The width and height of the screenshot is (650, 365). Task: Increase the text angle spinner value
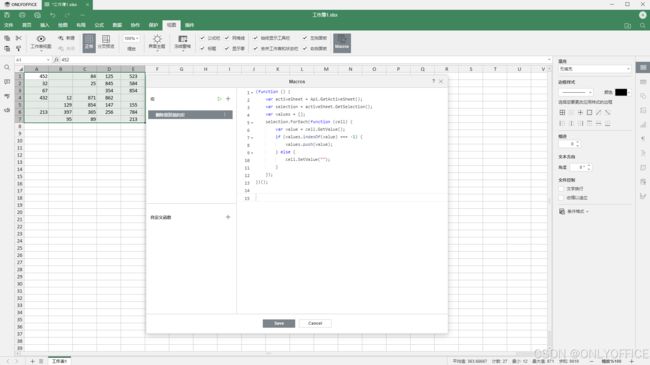(589, 165)
